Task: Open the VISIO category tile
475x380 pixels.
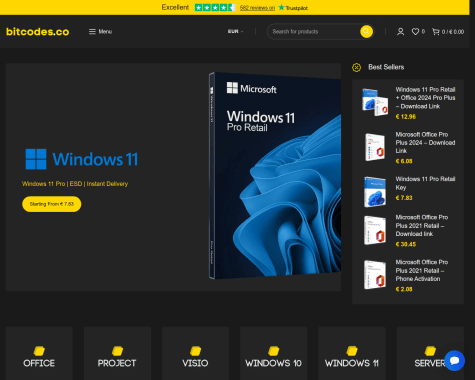Action: tap(195, 353)
